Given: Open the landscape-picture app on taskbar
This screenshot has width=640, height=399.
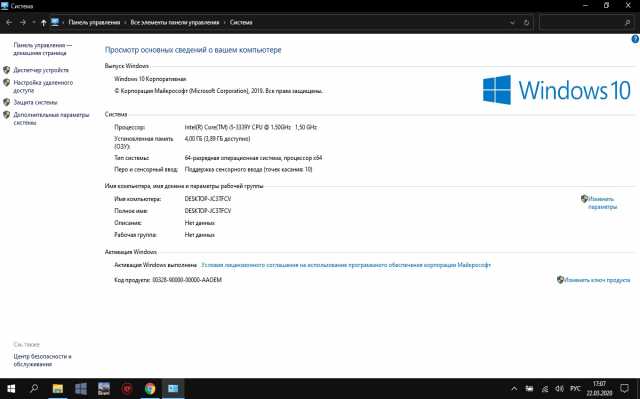Looking at the screenshot, I should pos(104,389).
